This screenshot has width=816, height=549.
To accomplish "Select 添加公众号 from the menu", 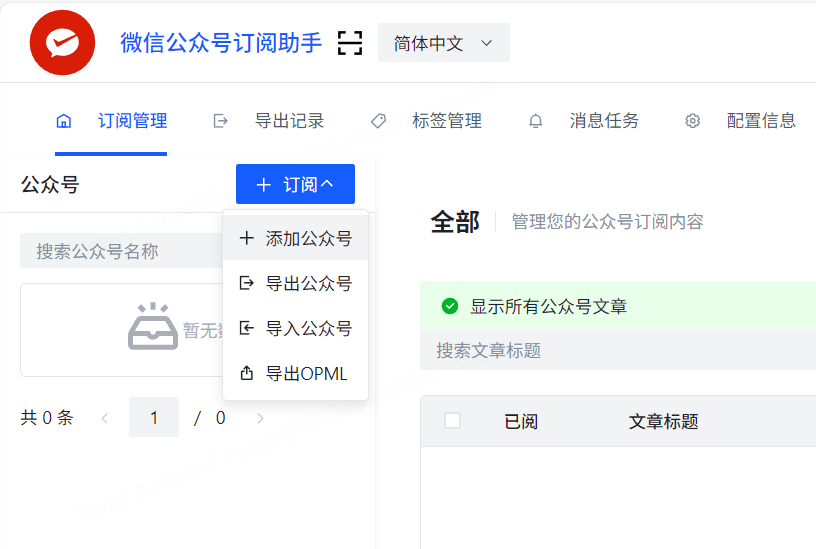I will (x=296, y=238).
